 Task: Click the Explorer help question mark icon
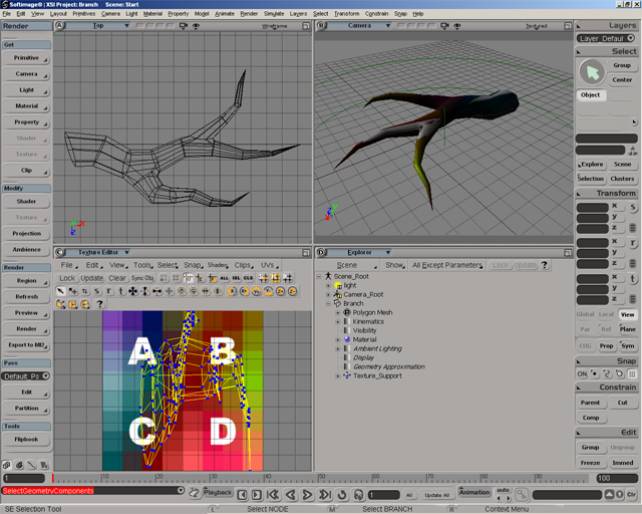click(545, 265)
